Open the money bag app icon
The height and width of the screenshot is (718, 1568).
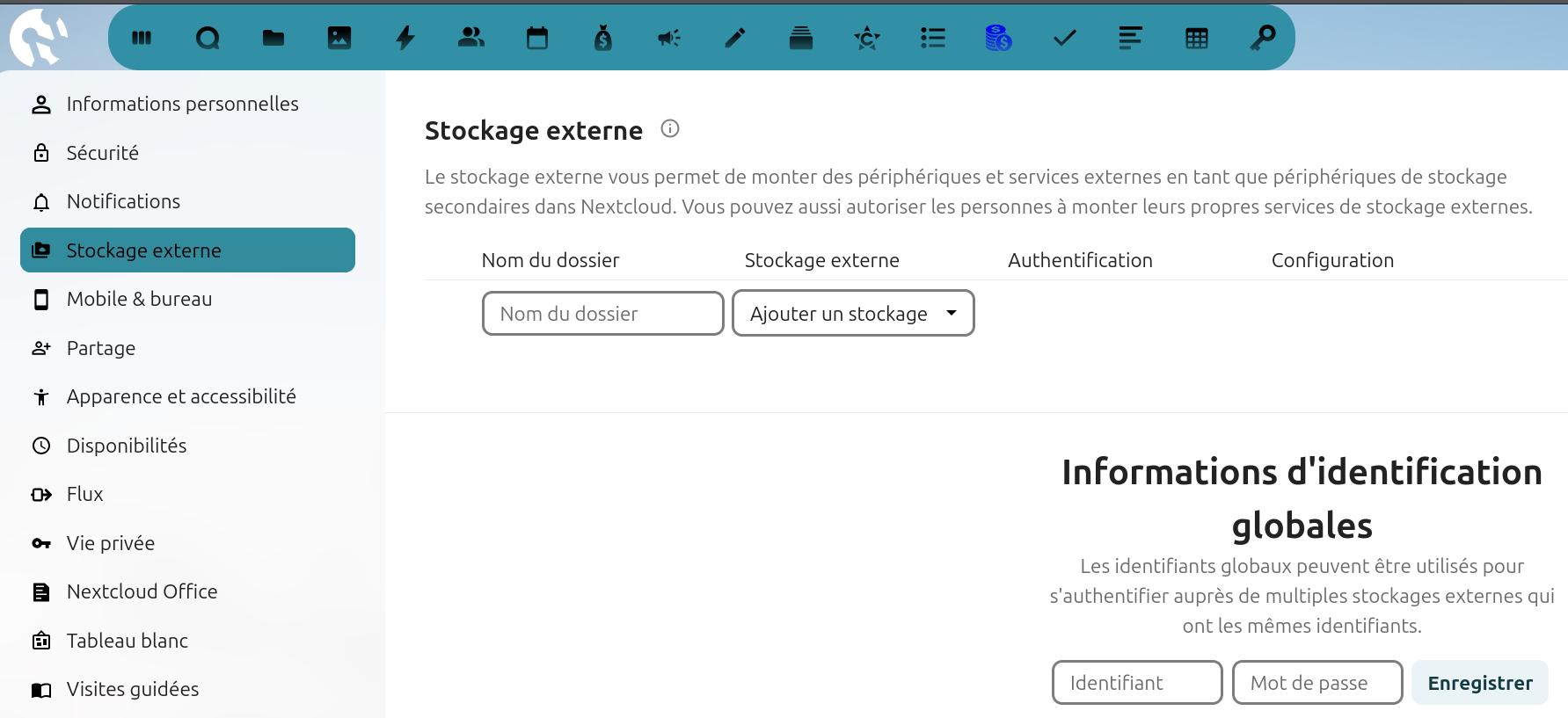coord(603,38)
